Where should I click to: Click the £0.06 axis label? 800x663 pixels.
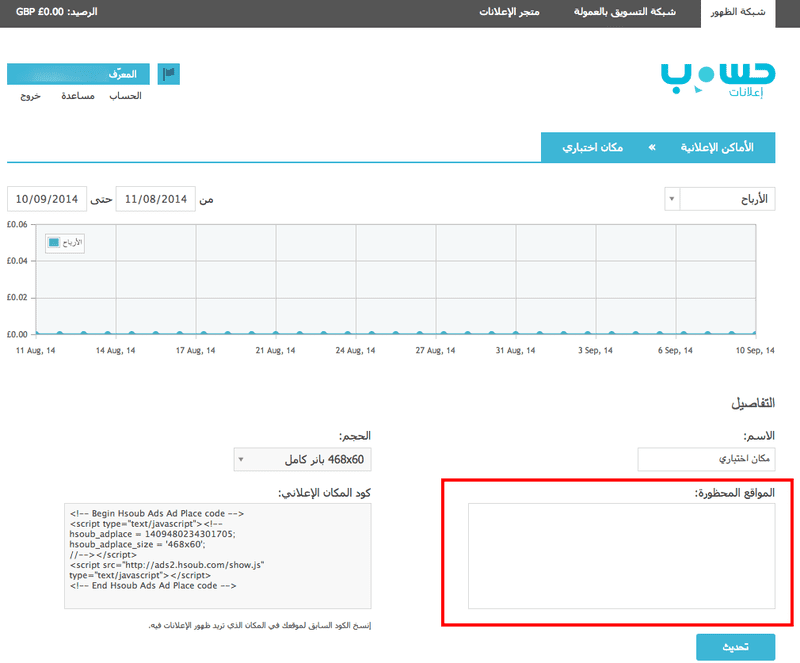click(x=17, y=225)
